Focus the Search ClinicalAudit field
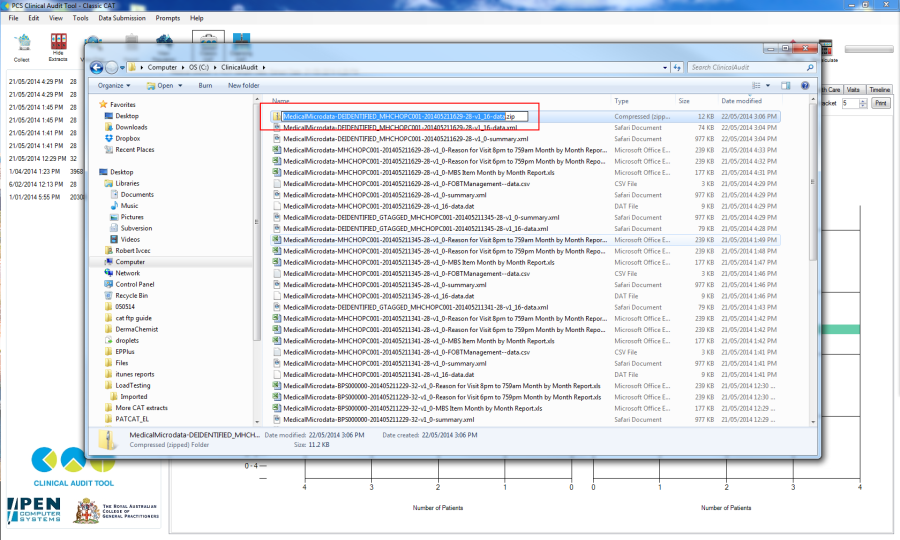900x540 pixels. (x=746, y=67)
